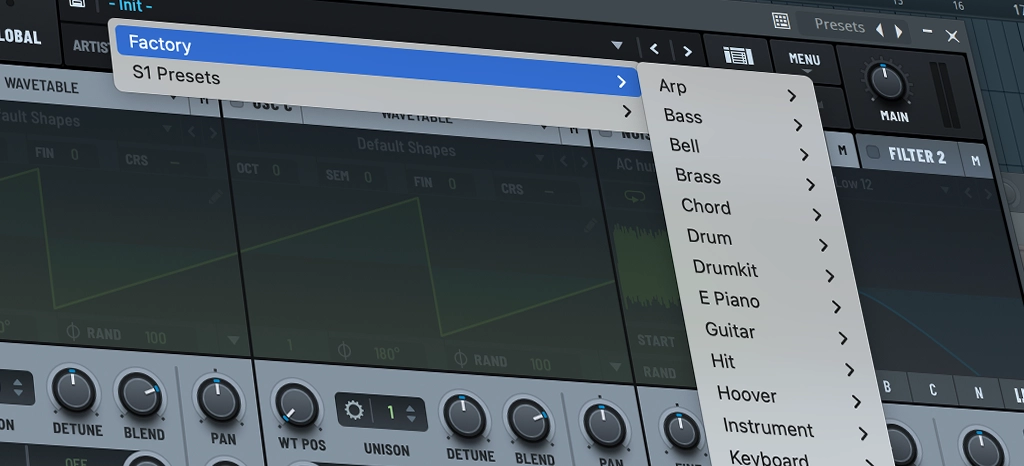
Task: Click the OSC C Default Shapes wavetable name
Action: click(406, 146)
